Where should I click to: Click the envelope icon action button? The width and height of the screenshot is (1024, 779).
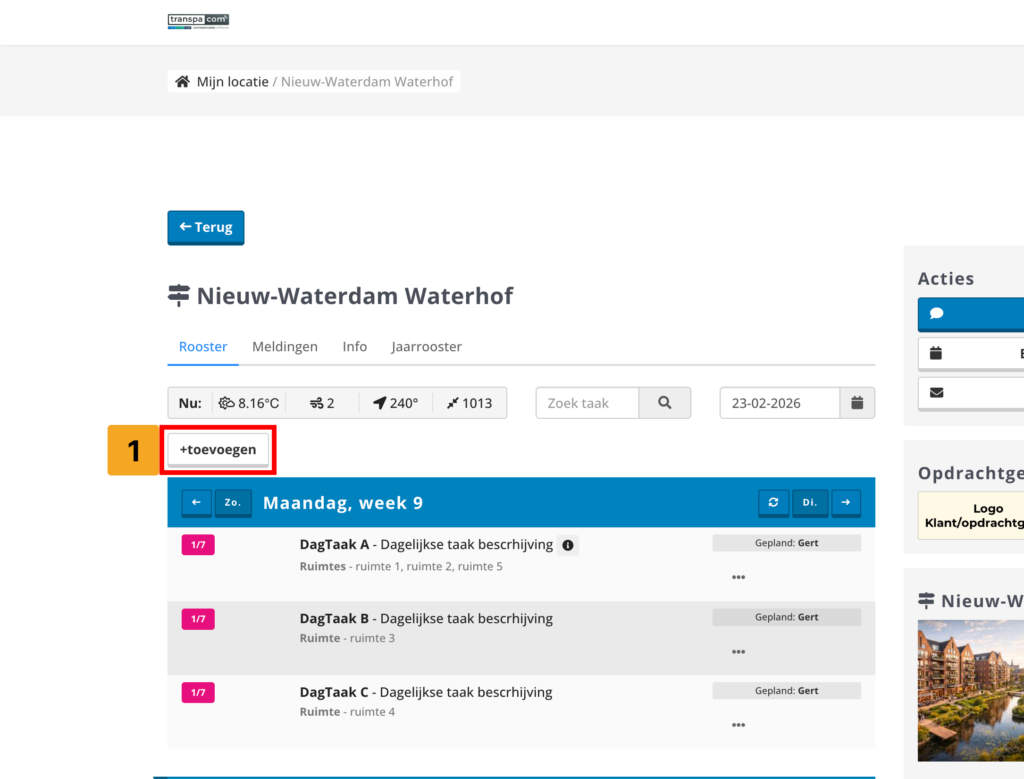(970, 393)
